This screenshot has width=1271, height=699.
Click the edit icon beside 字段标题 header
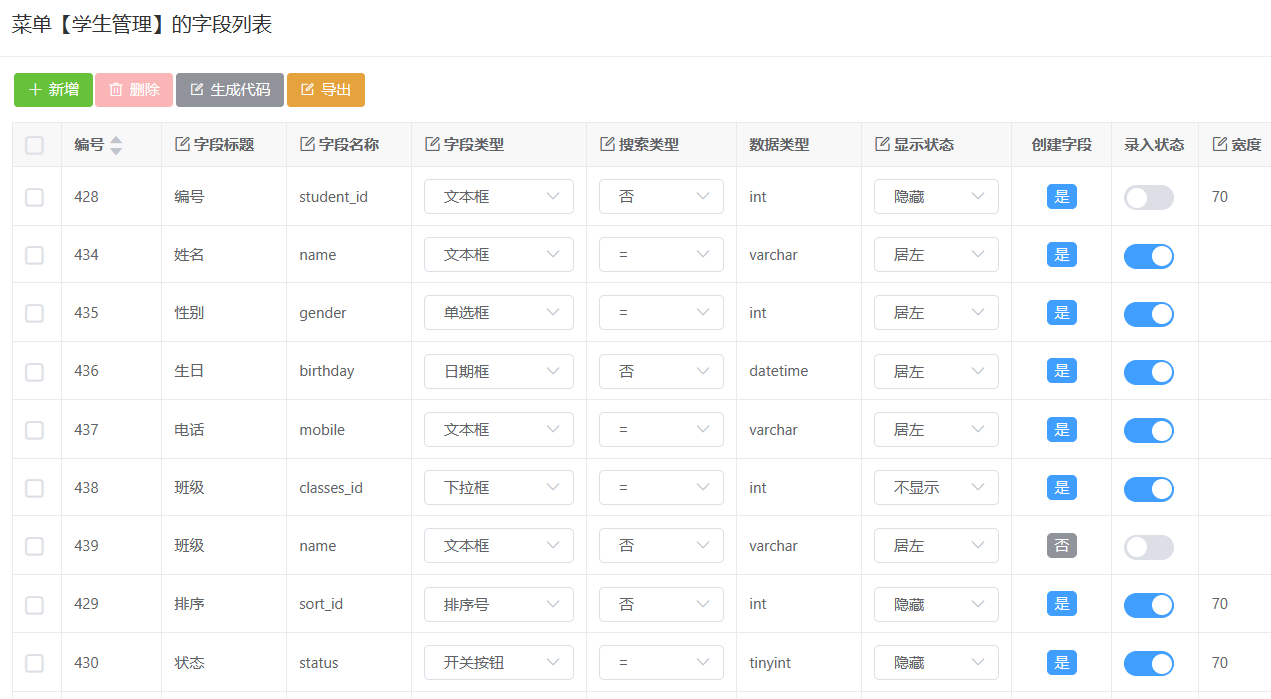[182, 144]
